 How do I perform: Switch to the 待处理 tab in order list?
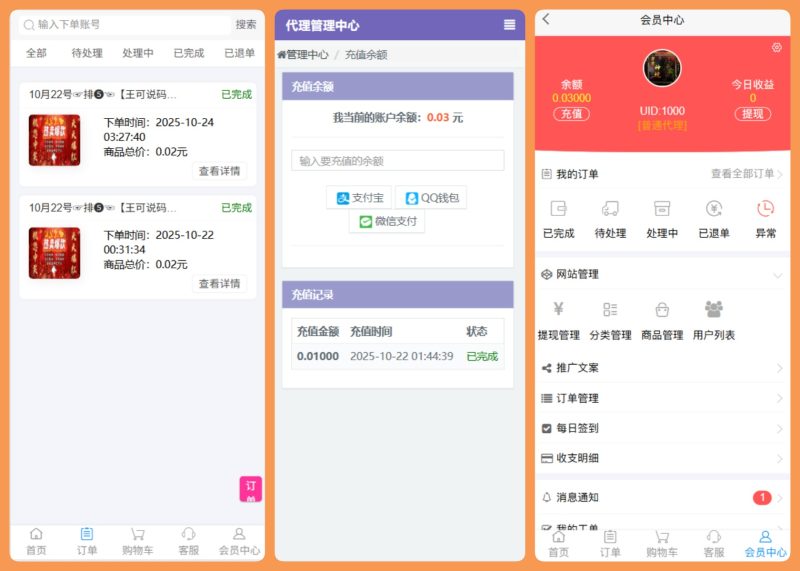point(87,53)
